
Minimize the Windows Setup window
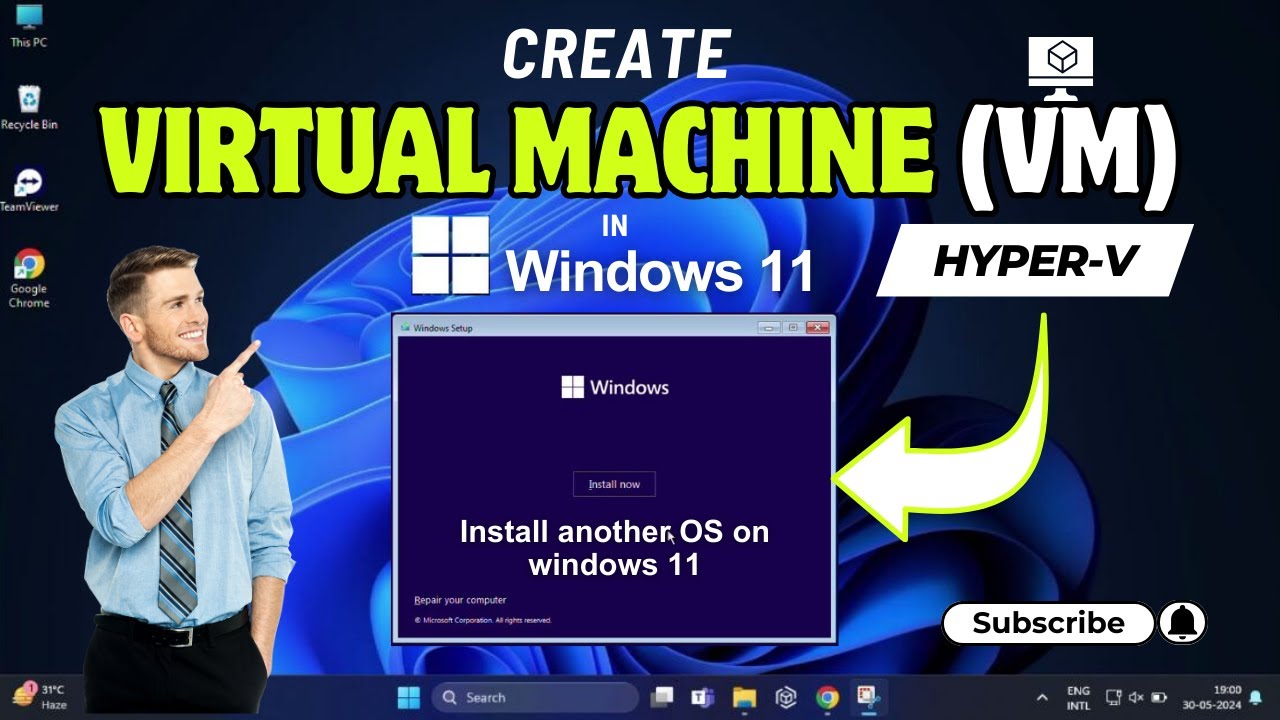[768, 327]
